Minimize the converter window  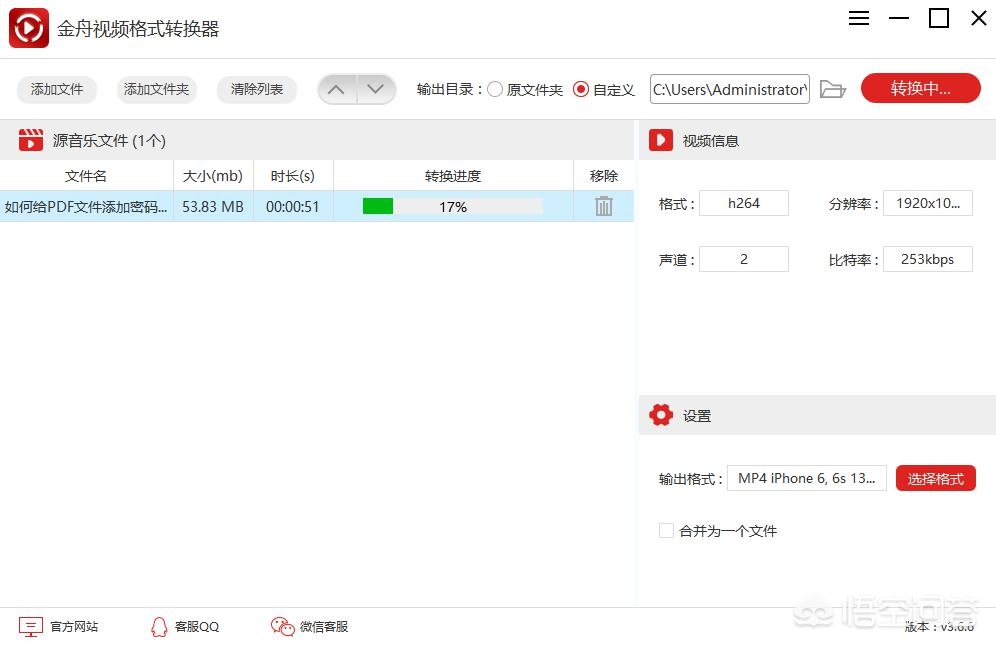[x=899, y=18]
